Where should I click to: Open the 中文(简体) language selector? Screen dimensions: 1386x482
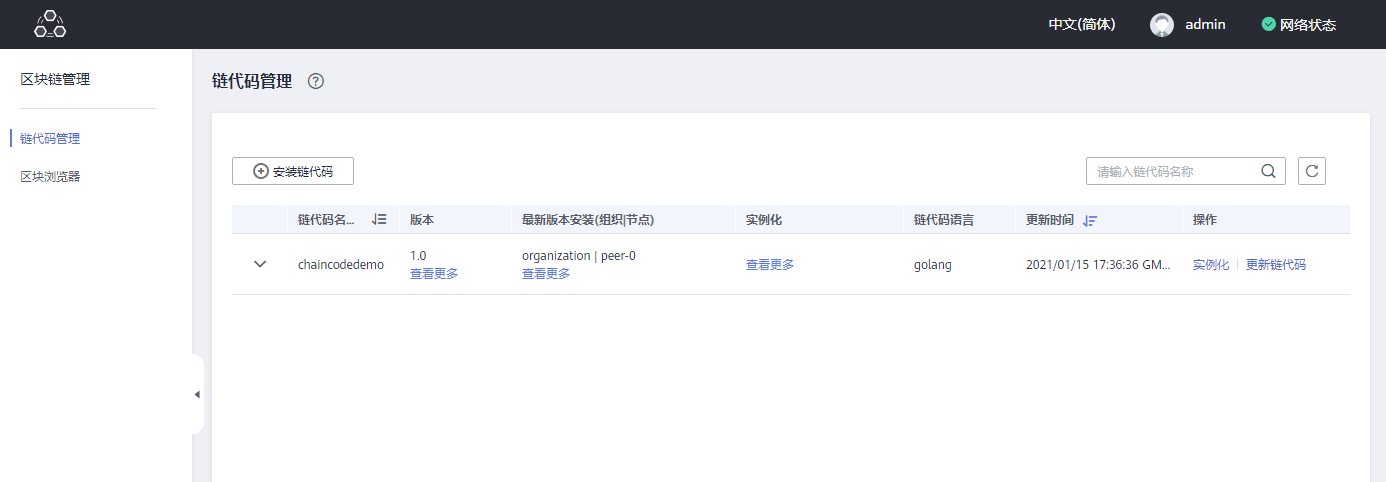1081,25
